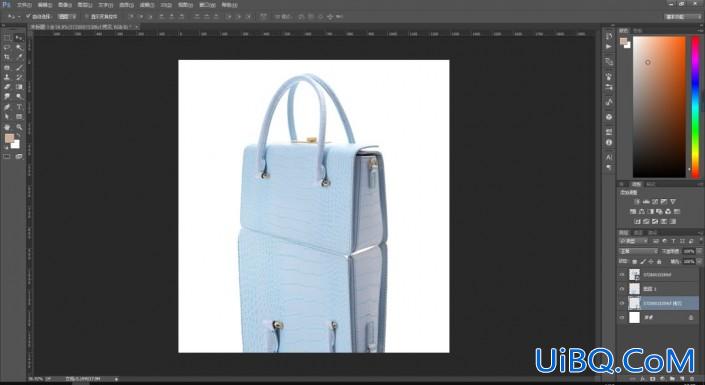Click the background color swatch in toolbox
The height and width of the screenshot is (385, 705).
coord(16,144)
